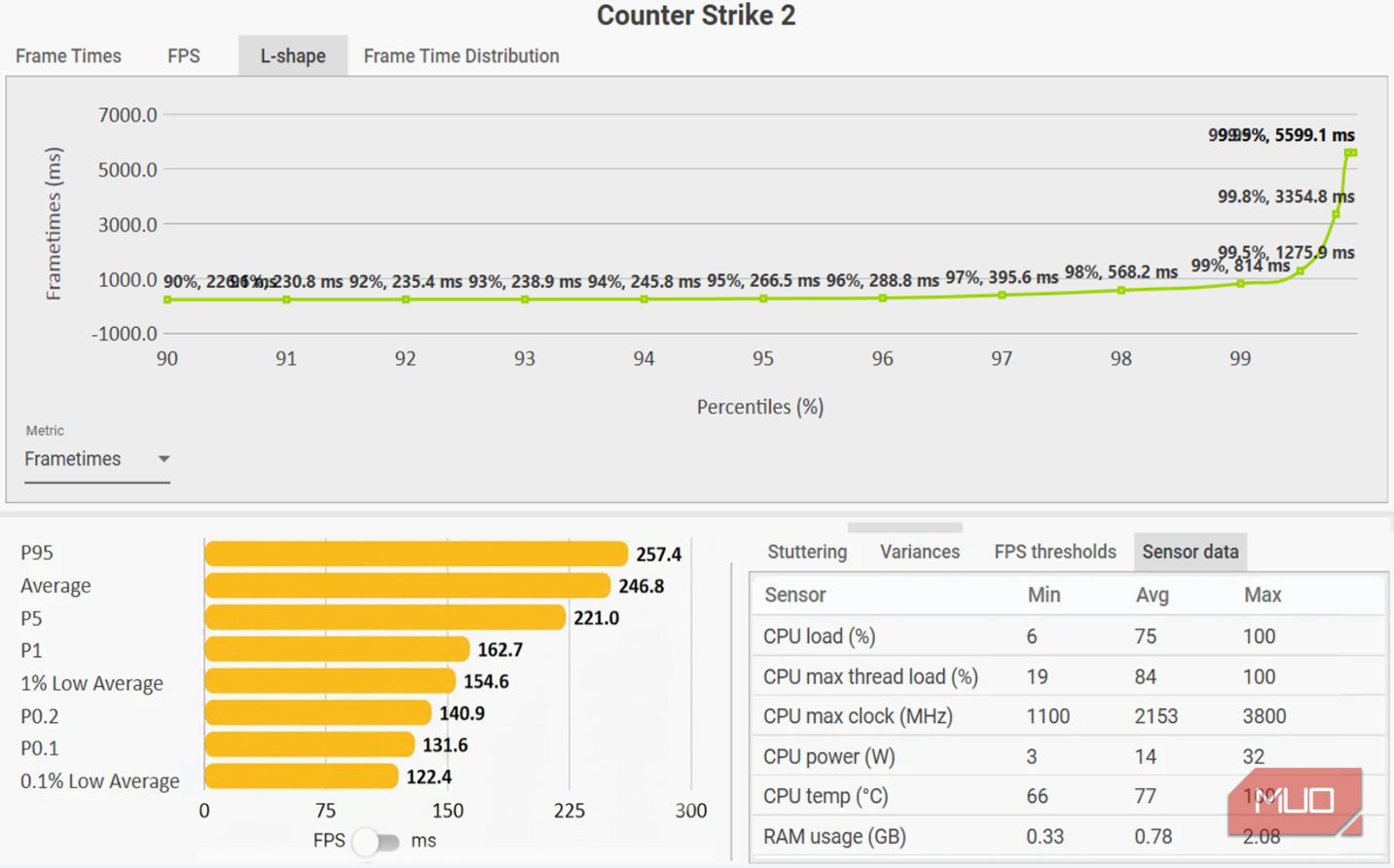The width and height of the screenshot is (1394, 868).
Task: Open Frame Time Distribution tab
Action: coord(461,55)
